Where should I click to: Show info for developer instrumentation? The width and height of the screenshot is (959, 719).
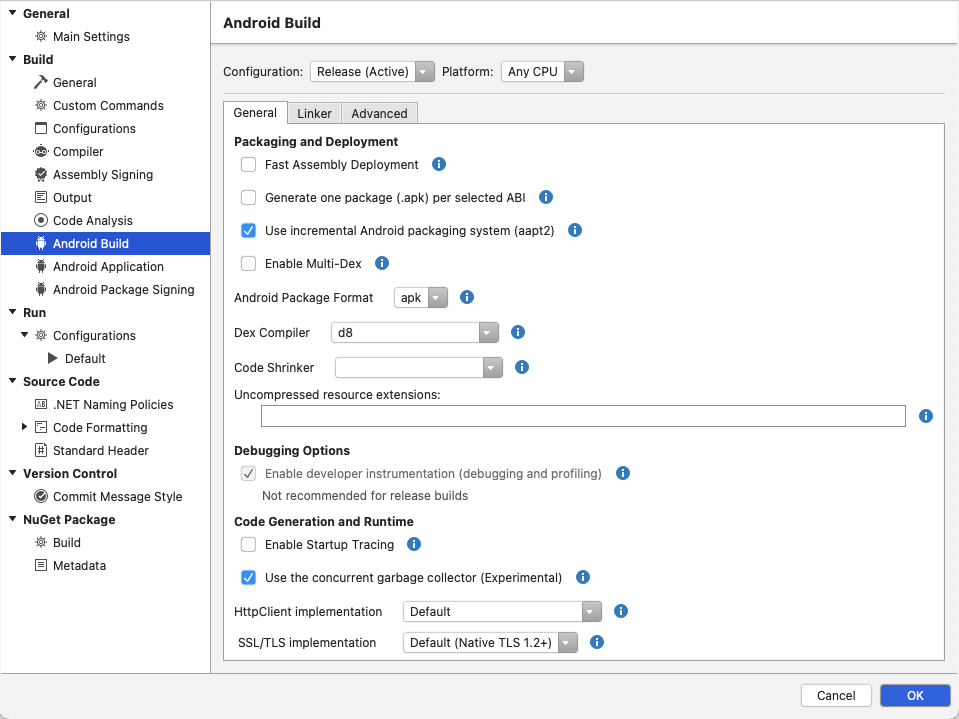point(623,473)
